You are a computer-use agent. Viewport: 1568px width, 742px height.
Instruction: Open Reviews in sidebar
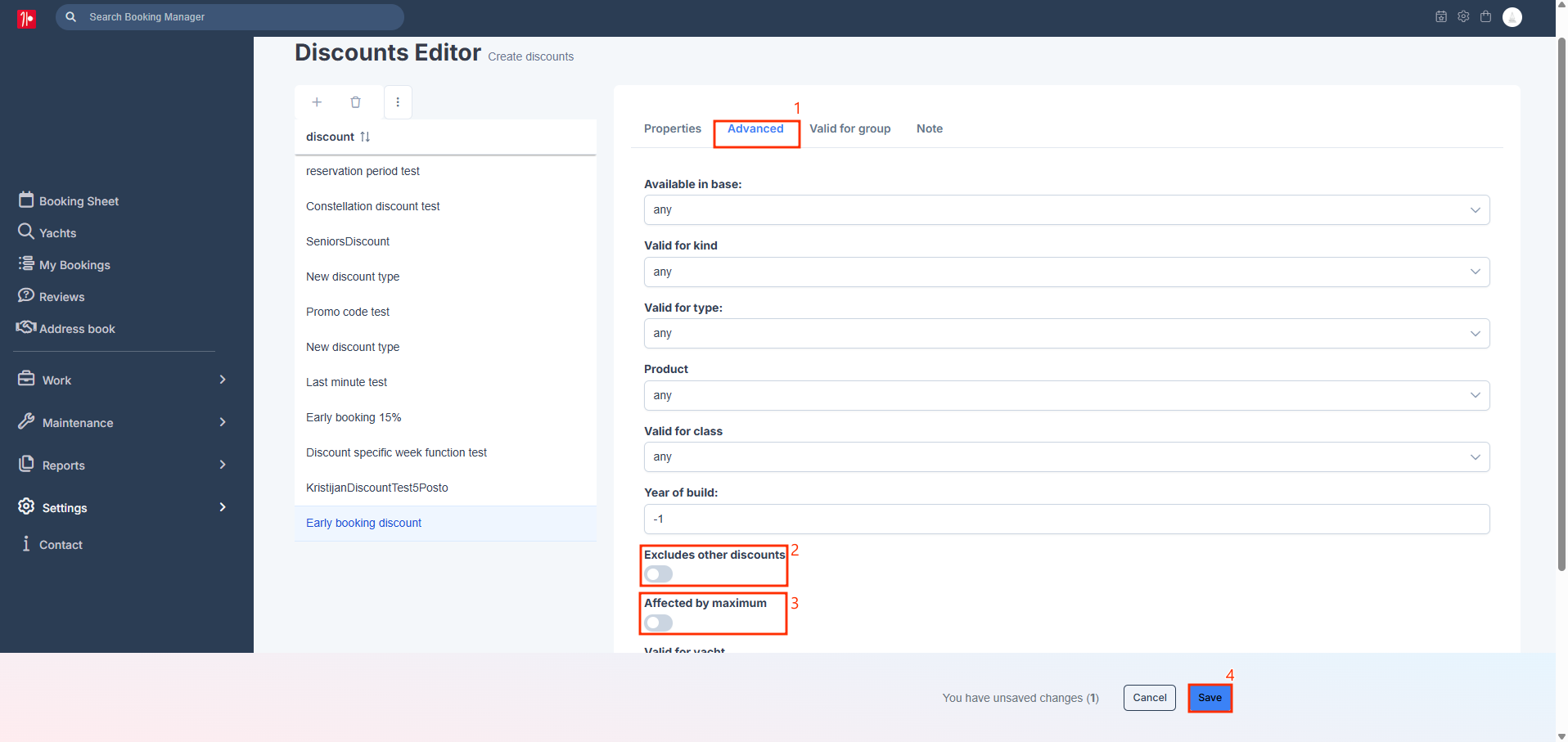click(x=61, y=297)
